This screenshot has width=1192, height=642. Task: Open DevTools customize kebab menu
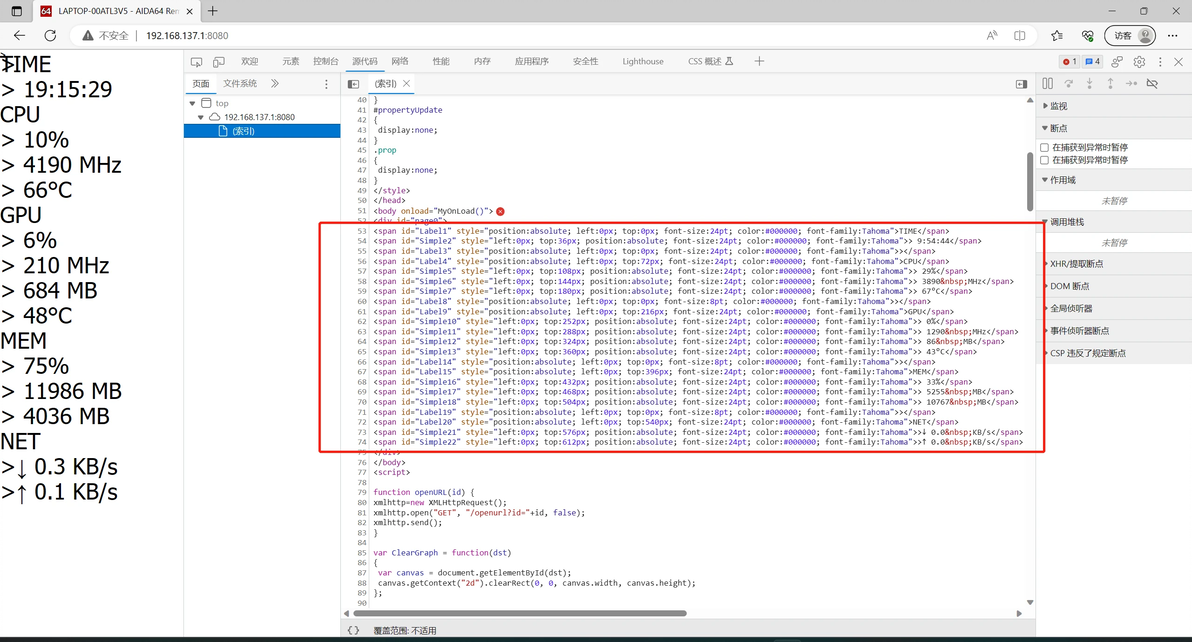[x=1160, y=62]
